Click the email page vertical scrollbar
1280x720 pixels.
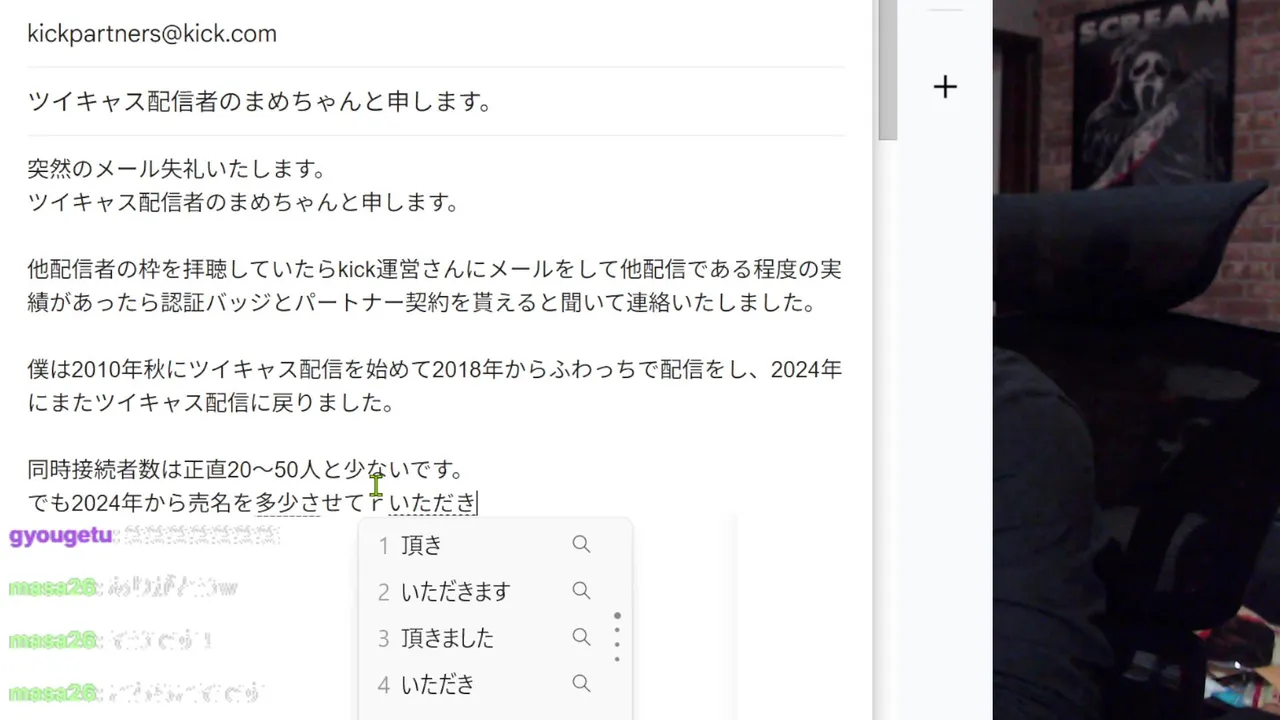tap(888, 70)
